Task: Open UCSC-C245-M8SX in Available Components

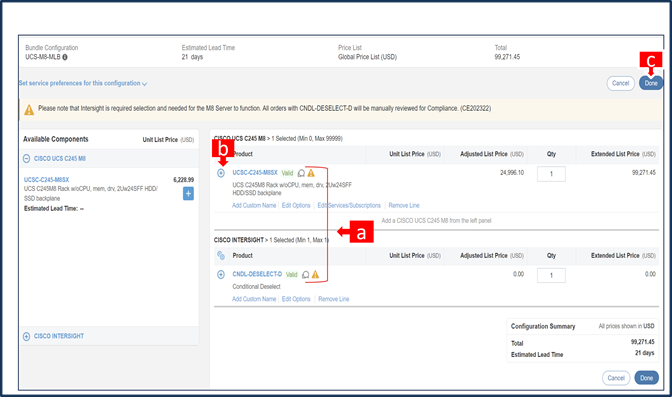Action: tap(46, 180)
